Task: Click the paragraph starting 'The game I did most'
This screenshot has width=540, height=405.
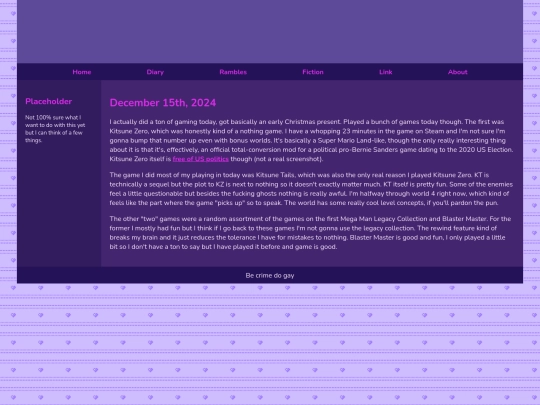Action: click(311, 189)
